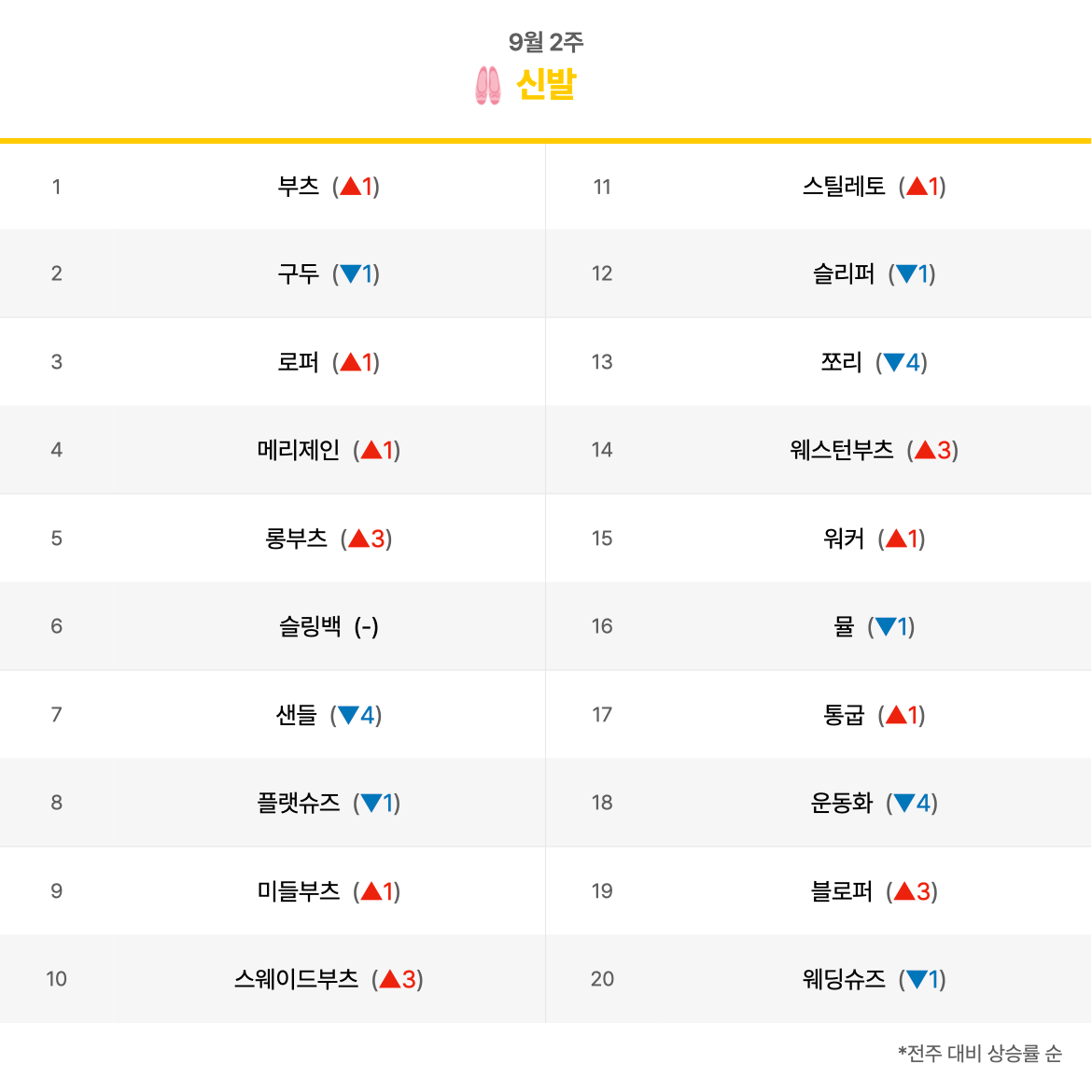The height and width of the screenshot is (1092, 1092).
Task: Open the 메리제인 keyword in rank 4
Action: tap(298, 450)
